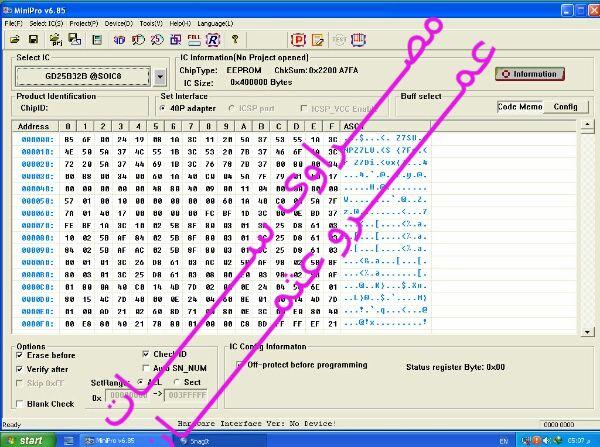Click the Open file toolbar icon

(14, 39)
